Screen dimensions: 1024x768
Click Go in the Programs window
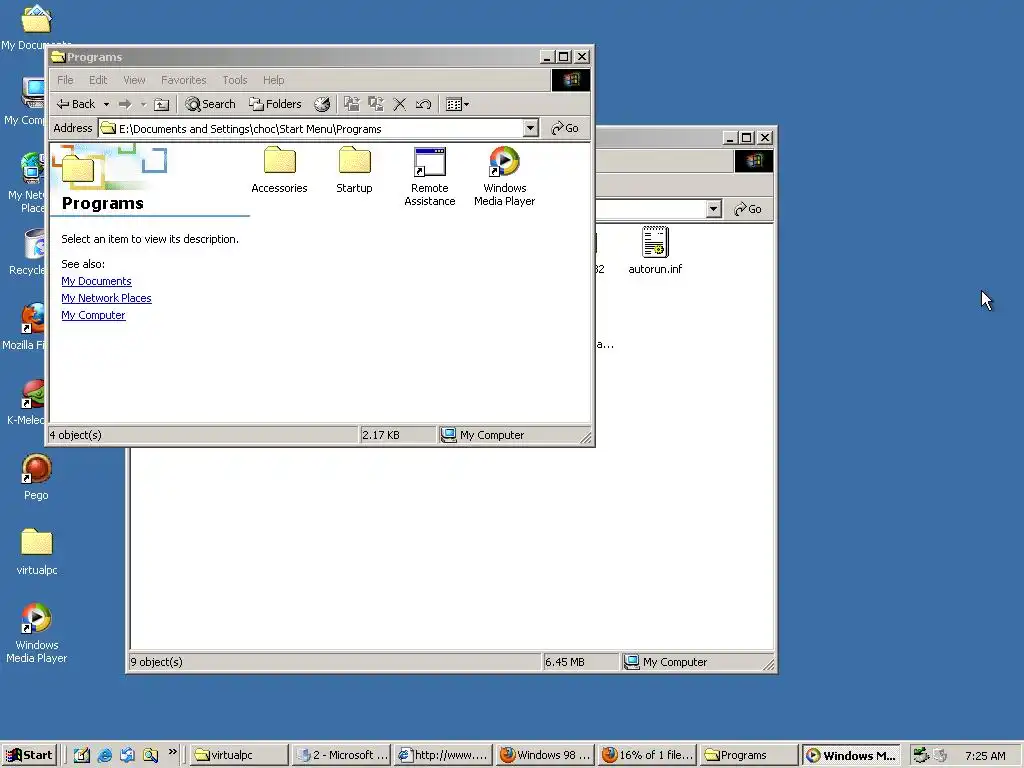565,128
